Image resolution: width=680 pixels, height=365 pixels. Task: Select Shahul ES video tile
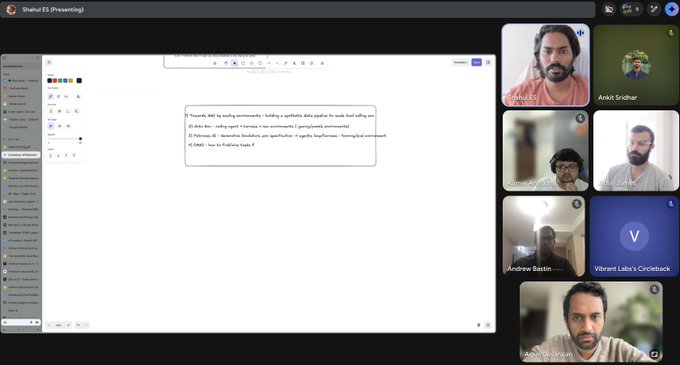tap(546, 65)
